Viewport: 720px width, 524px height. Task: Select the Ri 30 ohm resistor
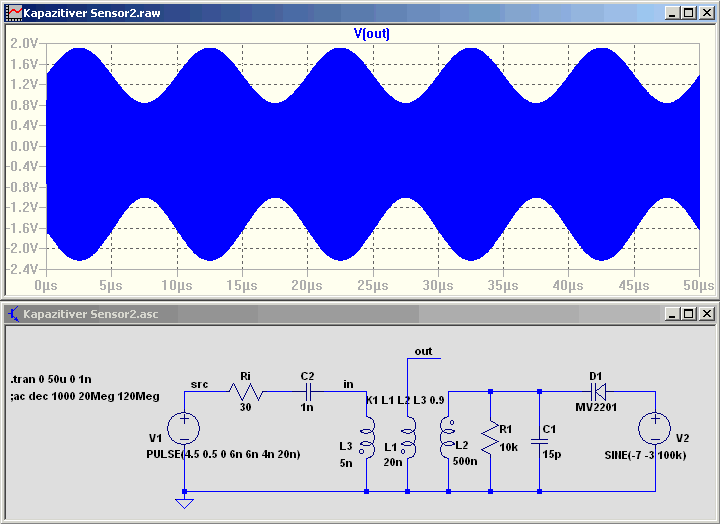pos(246,392)
